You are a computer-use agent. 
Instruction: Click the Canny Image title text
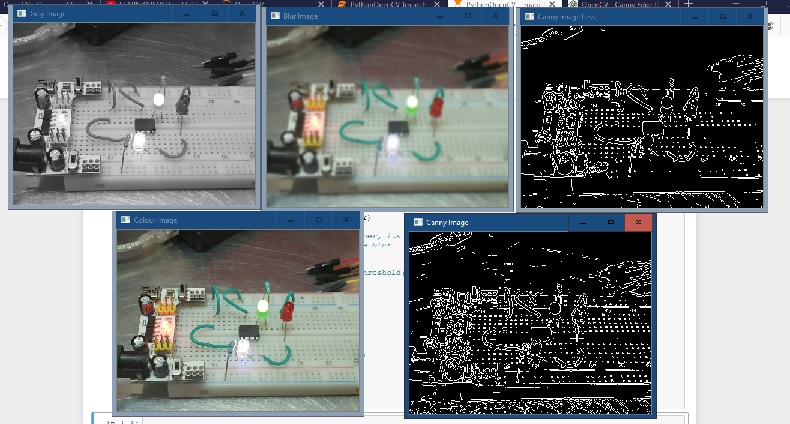point(447,222)
